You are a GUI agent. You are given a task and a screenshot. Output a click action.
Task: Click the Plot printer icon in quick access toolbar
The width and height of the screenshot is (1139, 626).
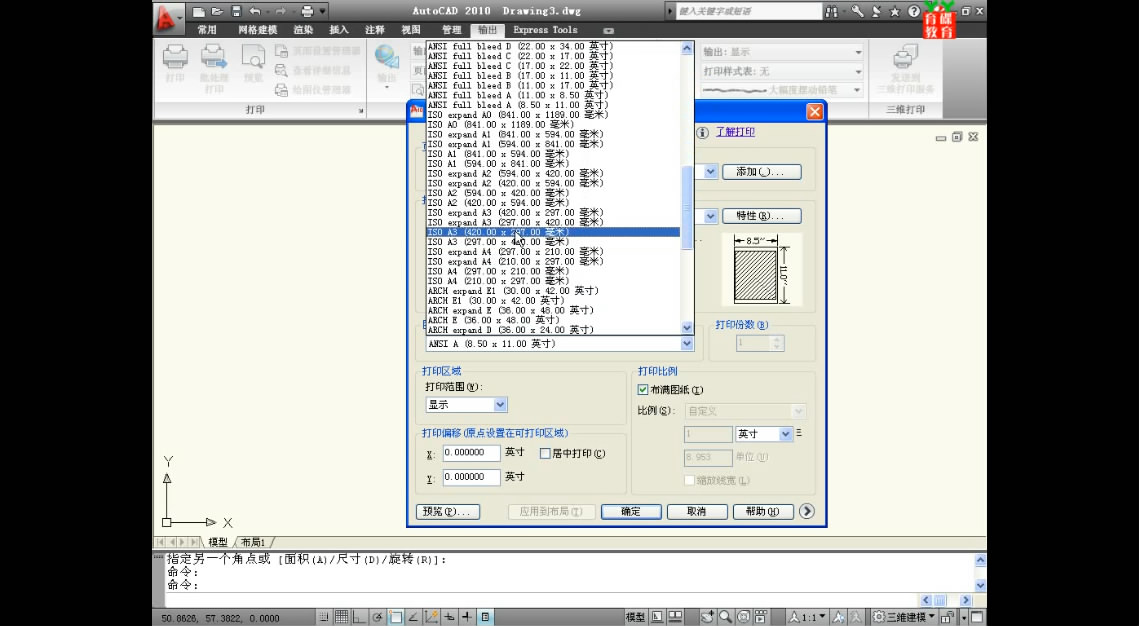(307, 12)
